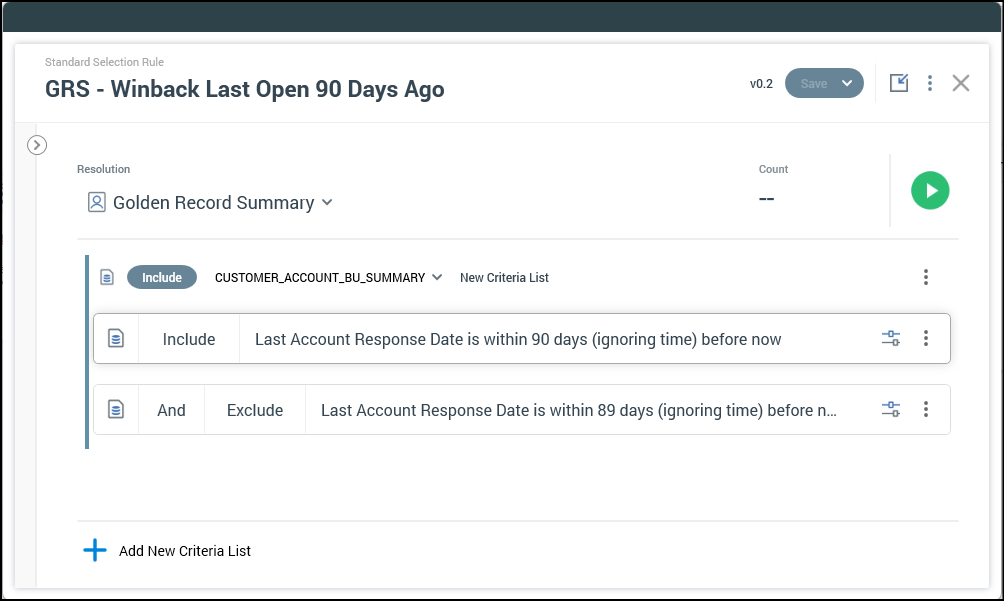The width and height of the screenshot is (1004, 601).
Task: Open the criteria list three-dot menu
Action: [926, 277]
